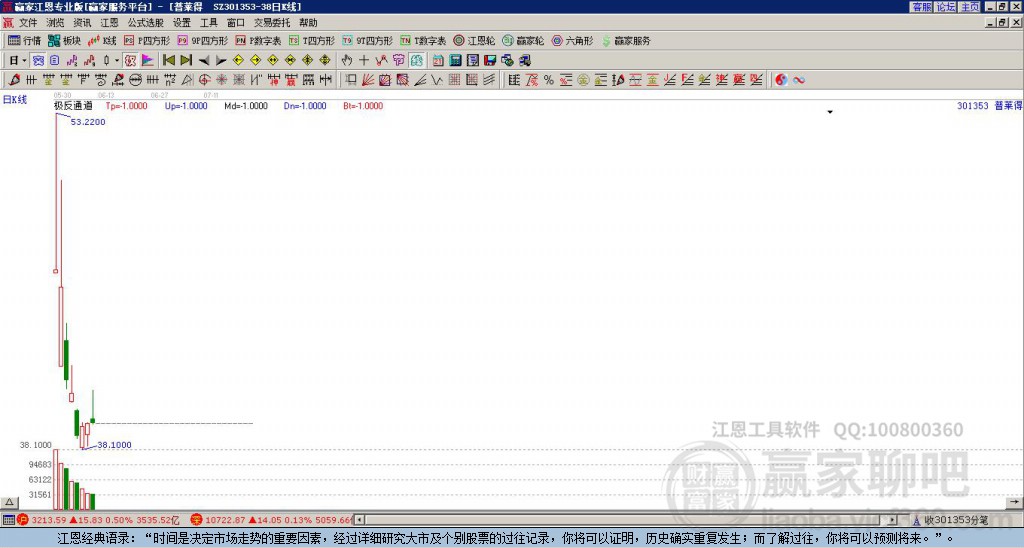The height and width of the screenshot is (548, 1024).
Task: Toggle the highlighted 双 indicator button
Action: coord(130,61)
